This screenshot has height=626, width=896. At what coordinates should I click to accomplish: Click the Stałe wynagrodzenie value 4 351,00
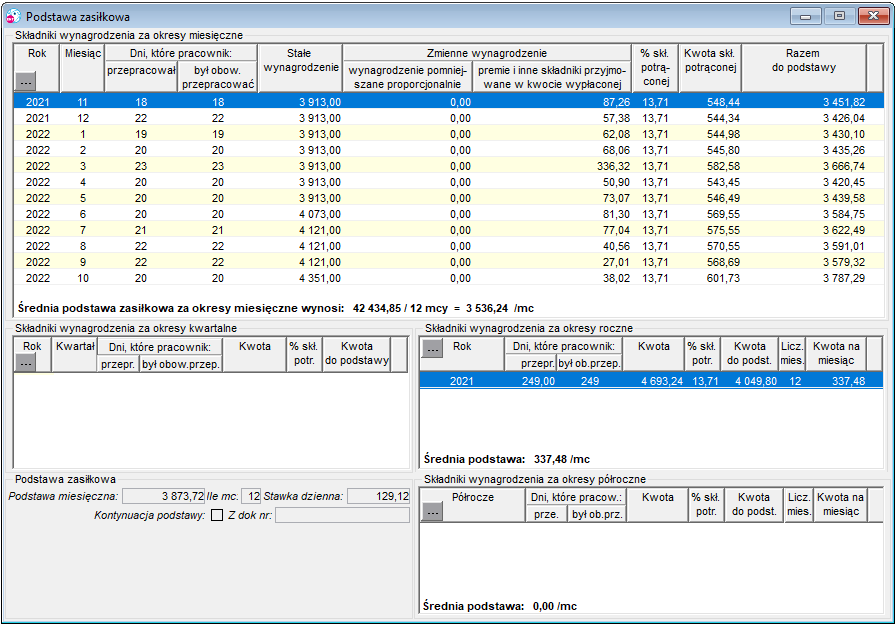coord(320,278)
